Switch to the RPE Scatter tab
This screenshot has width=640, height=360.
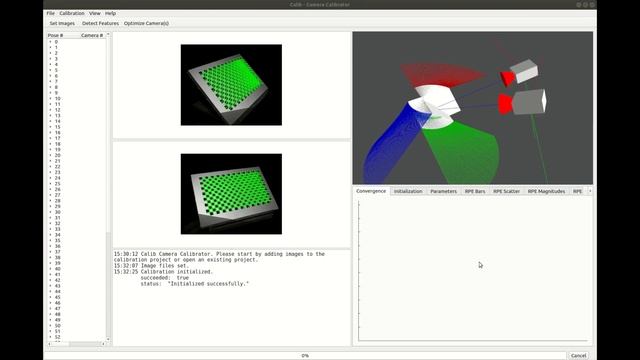[506, 191]
